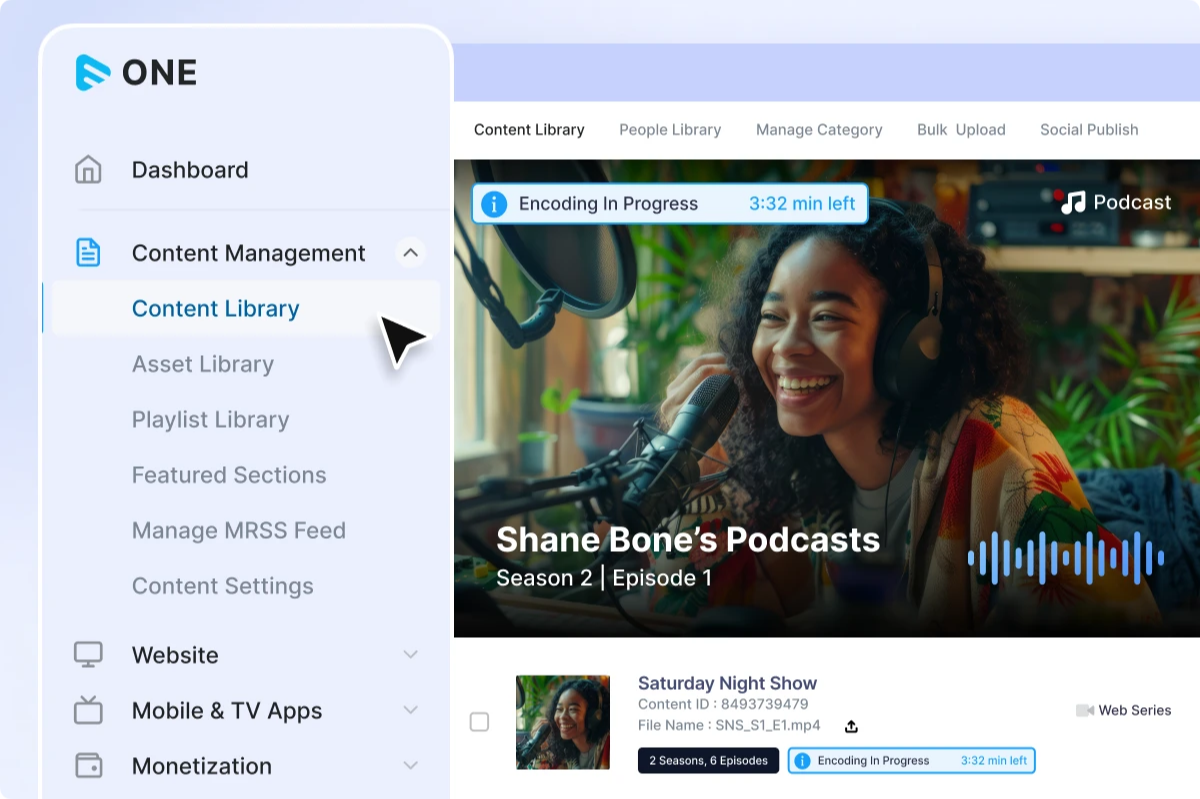
Task: Click the upload icon beside file name
Action: pos(851,726)
